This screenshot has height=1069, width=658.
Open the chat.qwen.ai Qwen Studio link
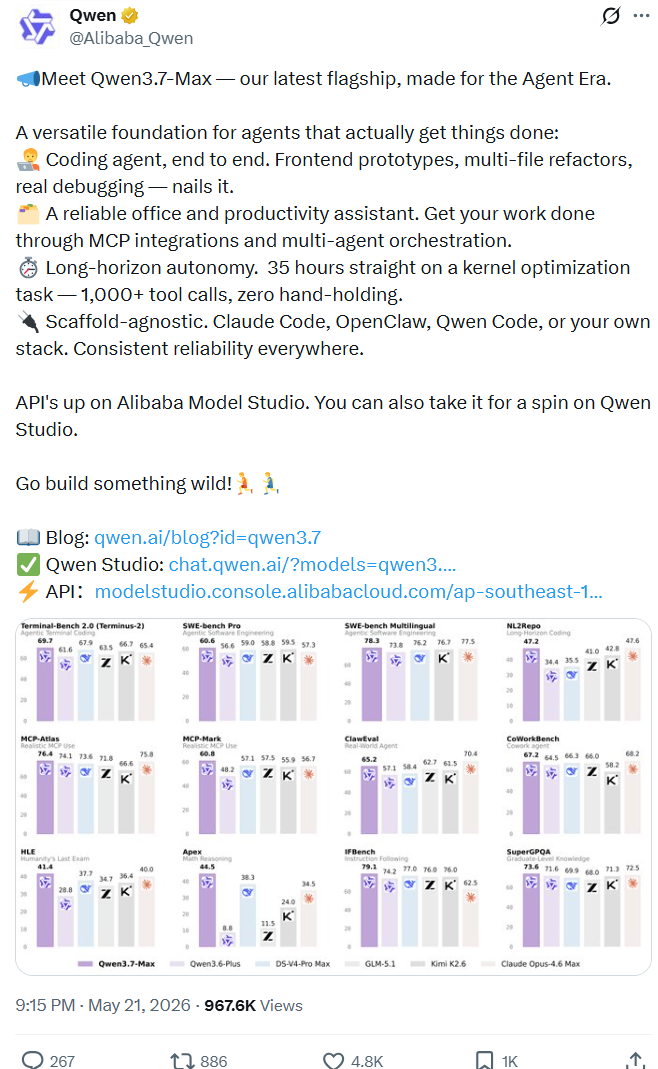(312, 564)
